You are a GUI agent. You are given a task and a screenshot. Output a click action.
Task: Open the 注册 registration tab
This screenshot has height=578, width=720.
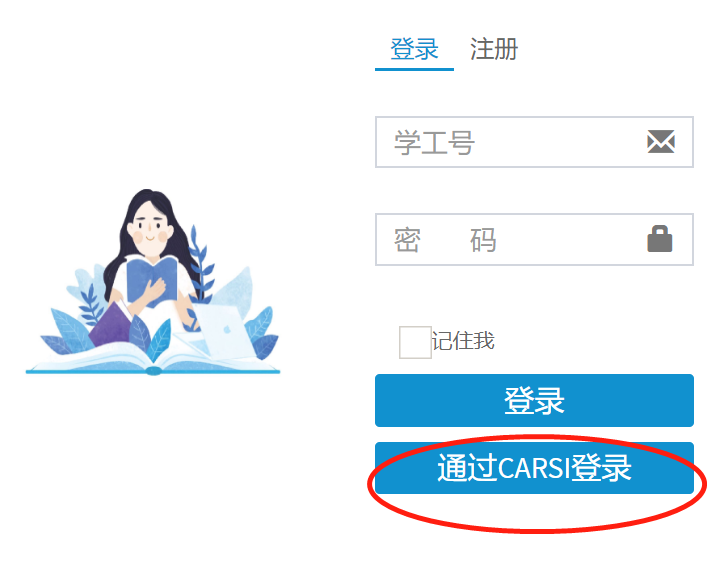click(x=494, y=49)
